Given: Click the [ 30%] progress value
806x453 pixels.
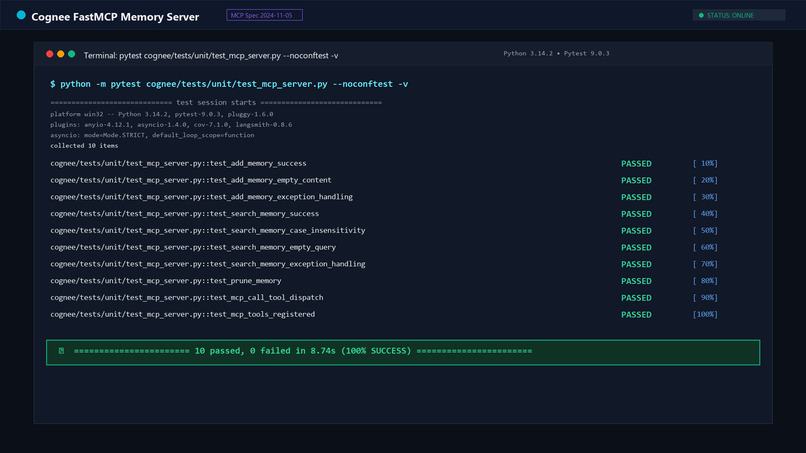Looking at the screenshot, I should (x=705, y=197).
